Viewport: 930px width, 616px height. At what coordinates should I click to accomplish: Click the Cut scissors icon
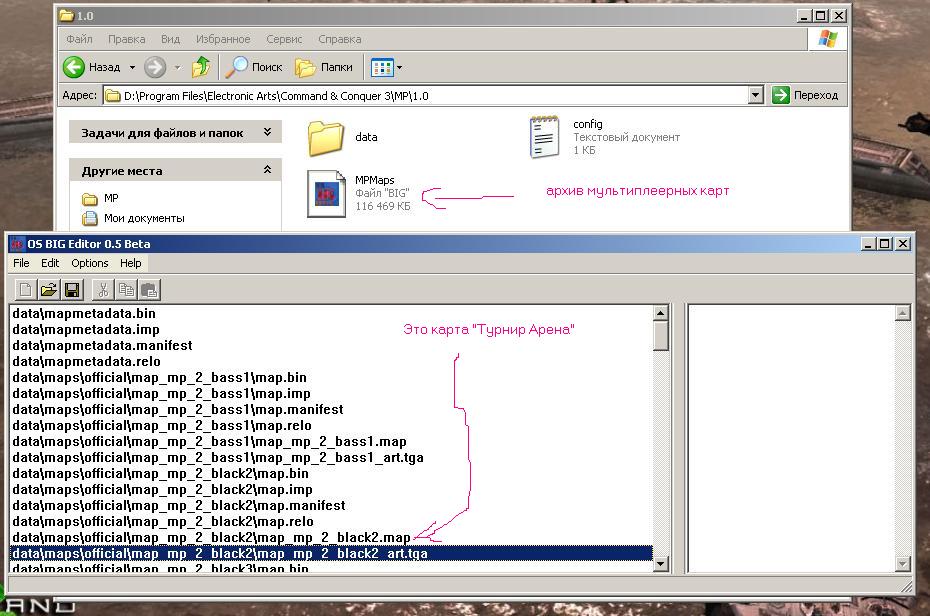pos(103,290)
